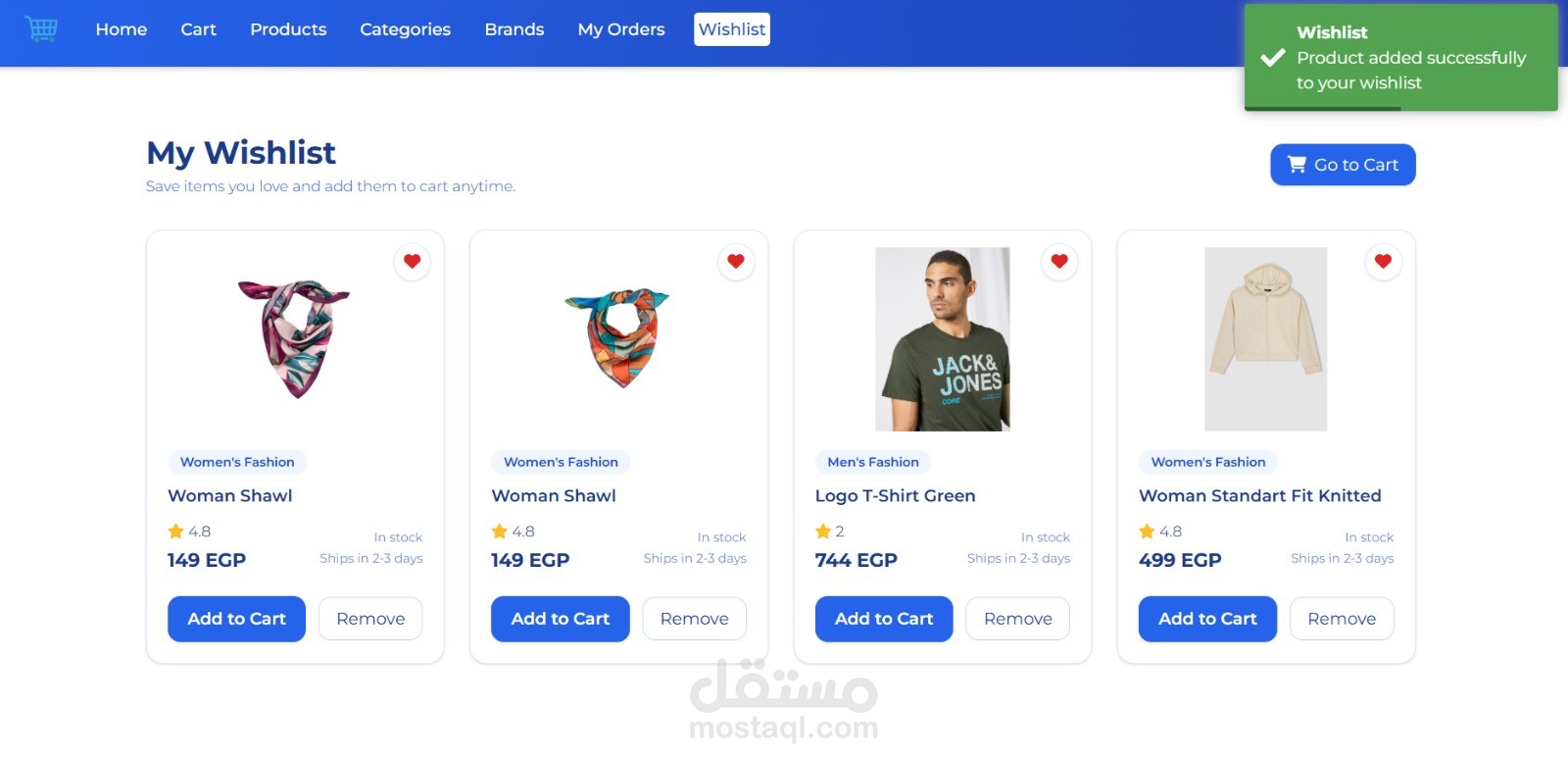Remove the second Woman Shawl

click(694, 619)
